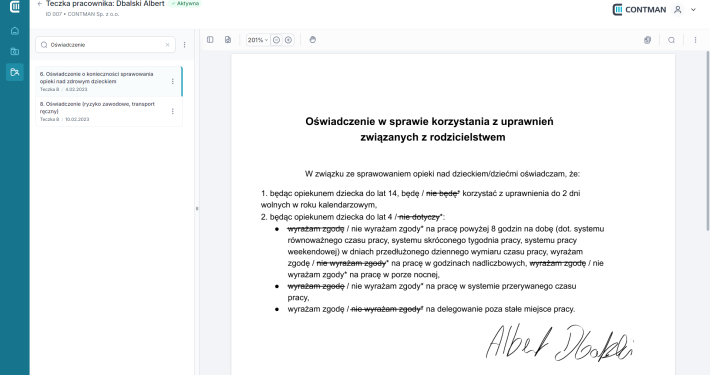Select the hand pan tool

click(x=312, y=40)
